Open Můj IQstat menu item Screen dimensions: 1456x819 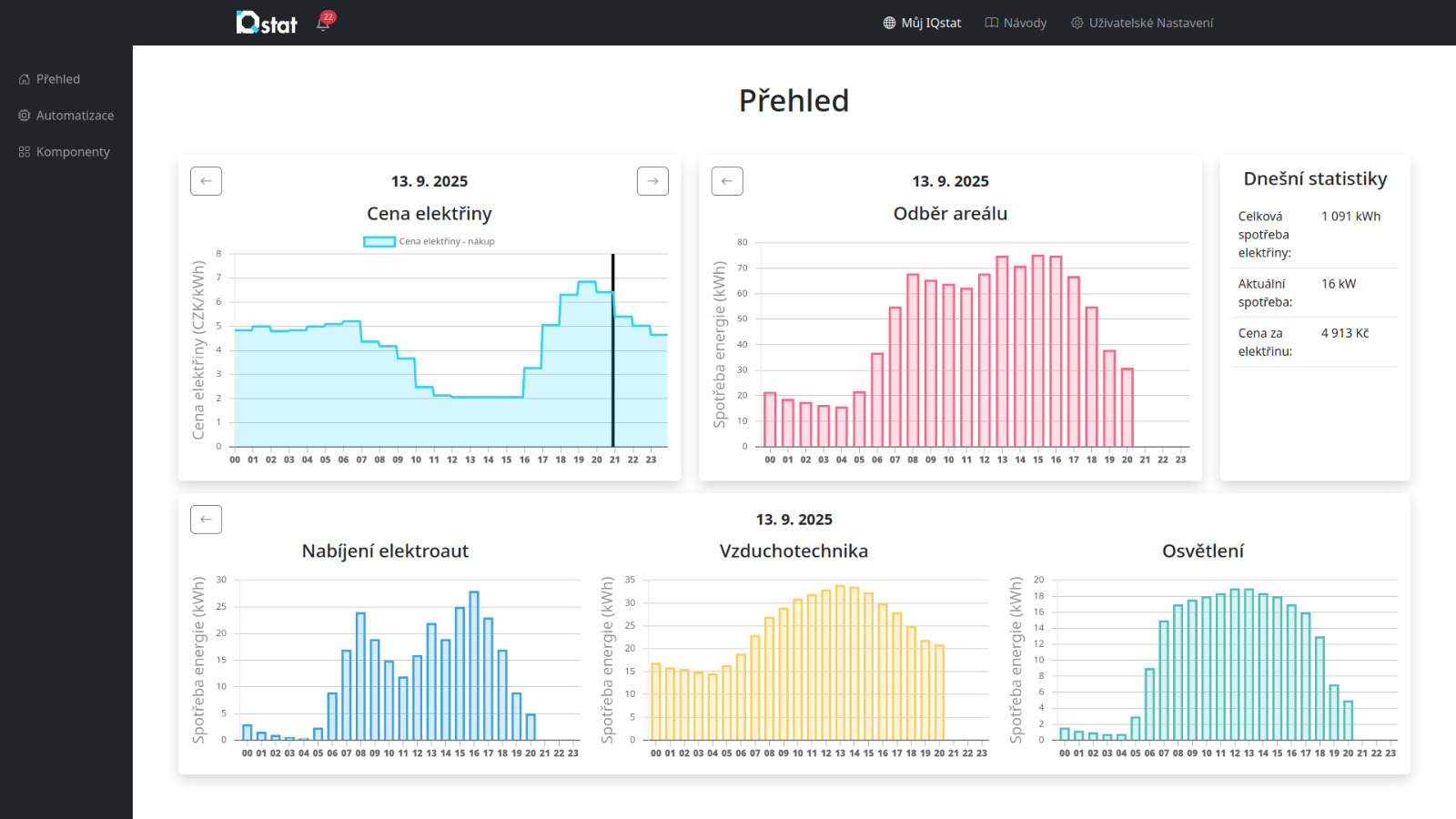(x=931, y=23)
